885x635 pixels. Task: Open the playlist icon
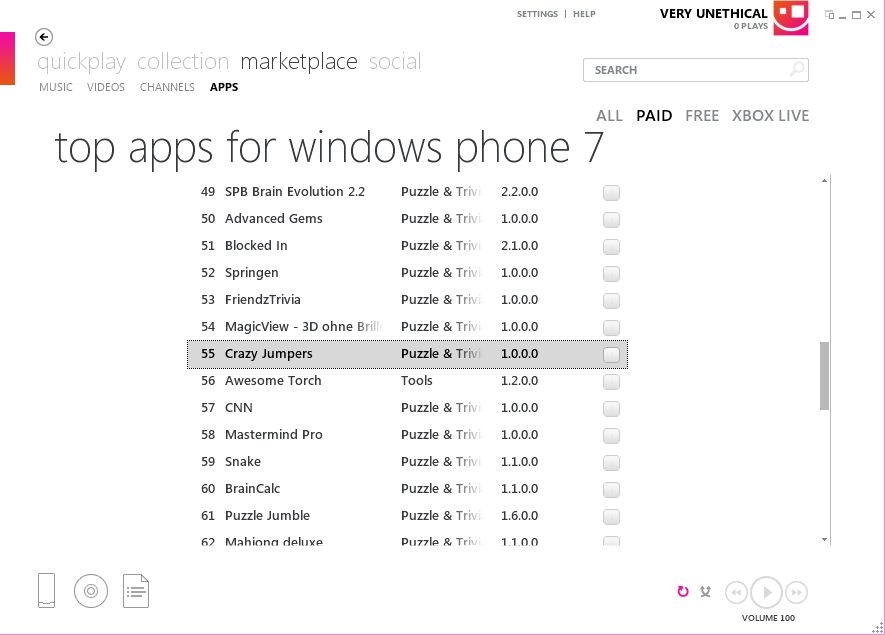(136, 591)
